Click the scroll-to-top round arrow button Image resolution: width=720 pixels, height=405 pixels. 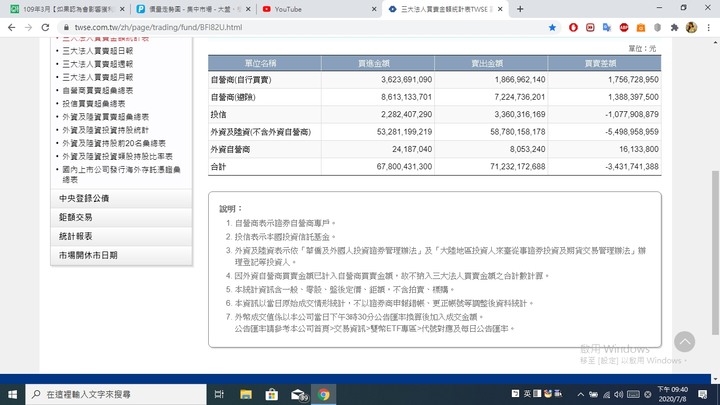pos(684,342)
